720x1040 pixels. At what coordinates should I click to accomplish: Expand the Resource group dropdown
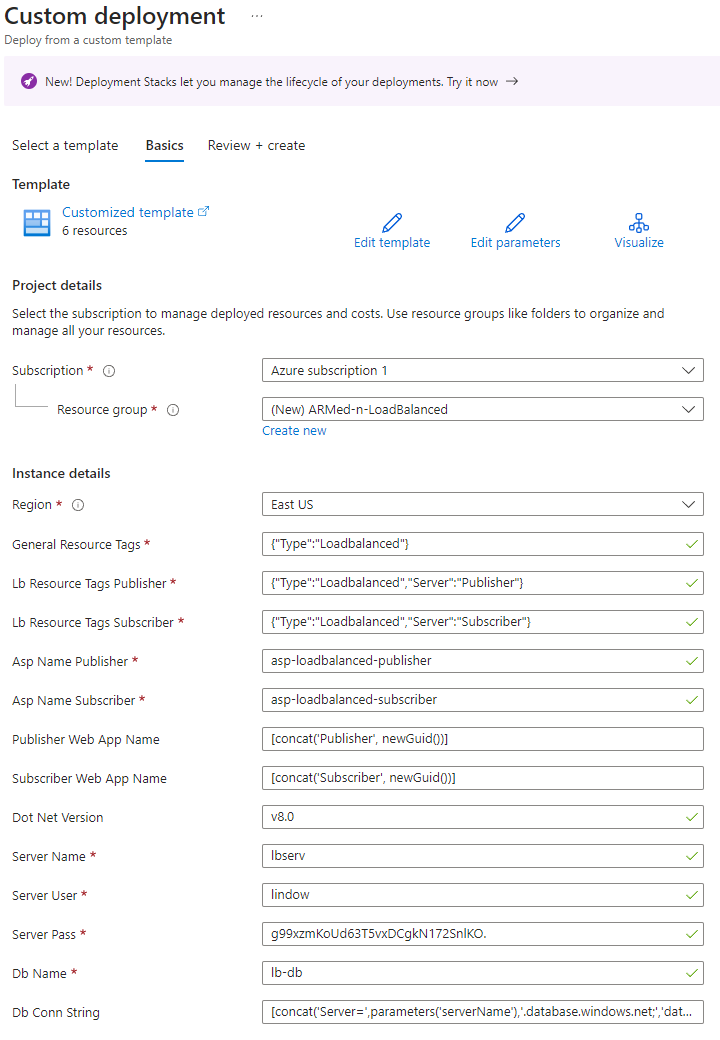click(483, 409)
